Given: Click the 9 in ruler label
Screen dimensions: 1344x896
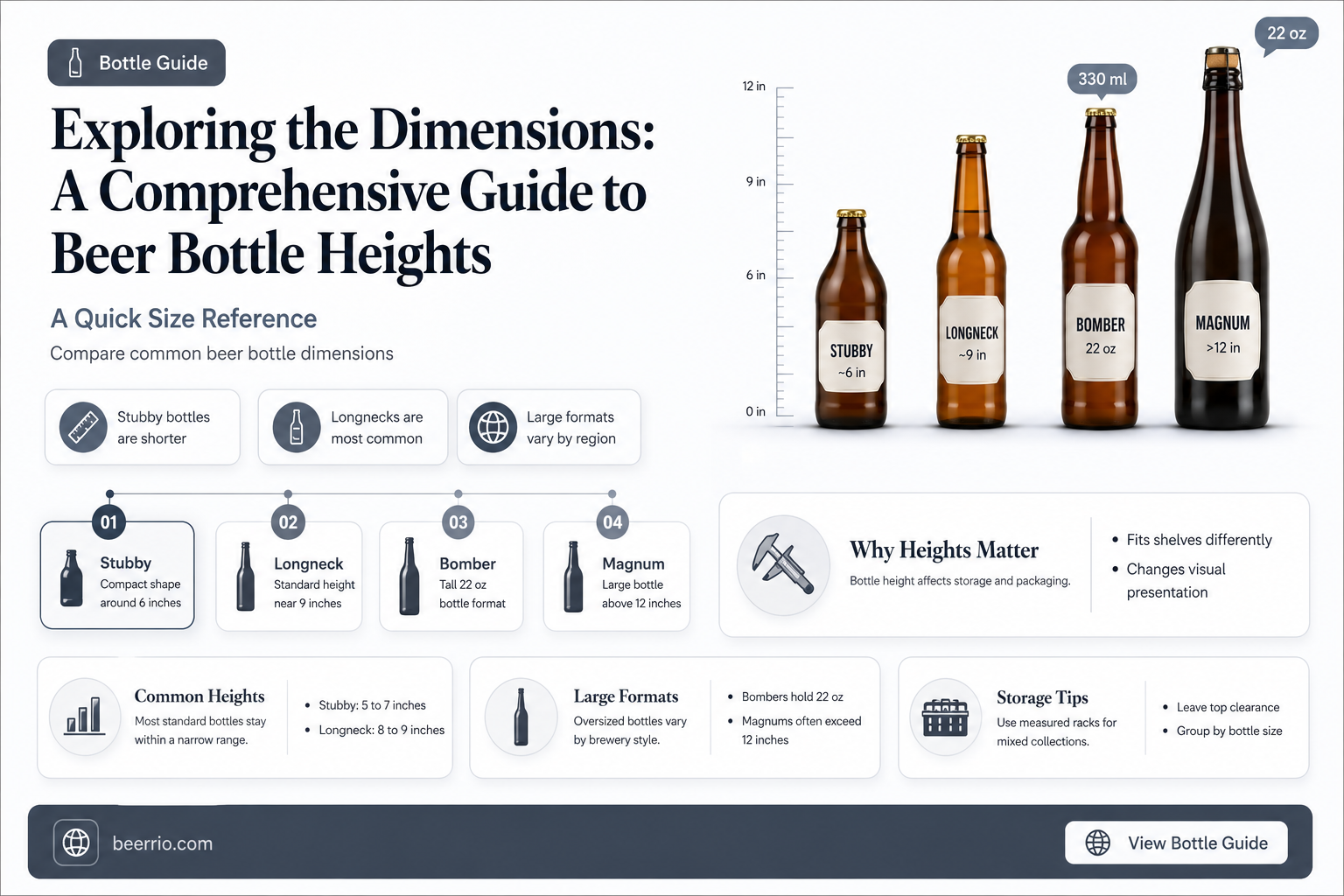Looking at the screenshot, I should [755, 181].
